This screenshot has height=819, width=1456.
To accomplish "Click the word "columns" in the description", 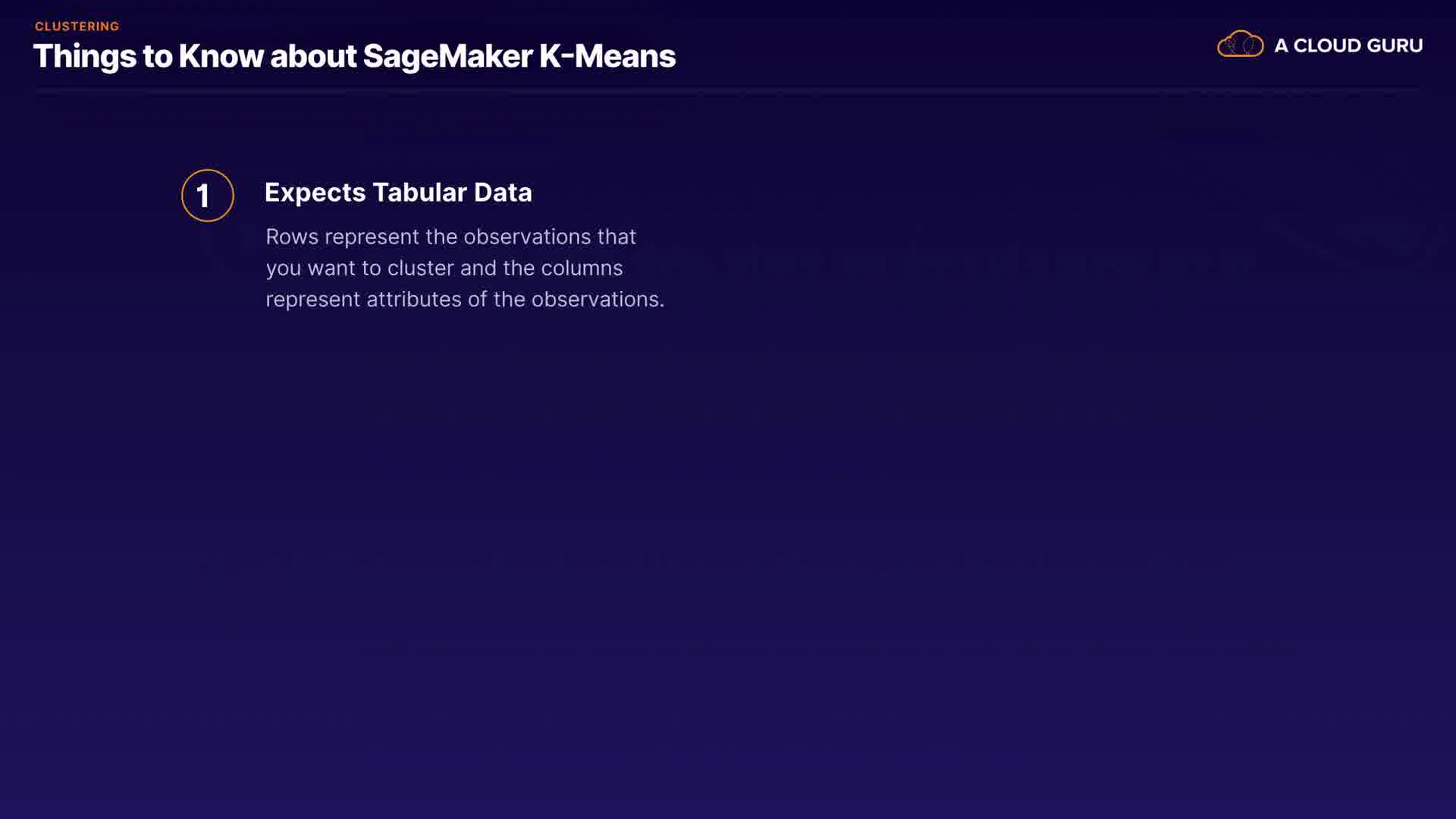I will (582, 268).
